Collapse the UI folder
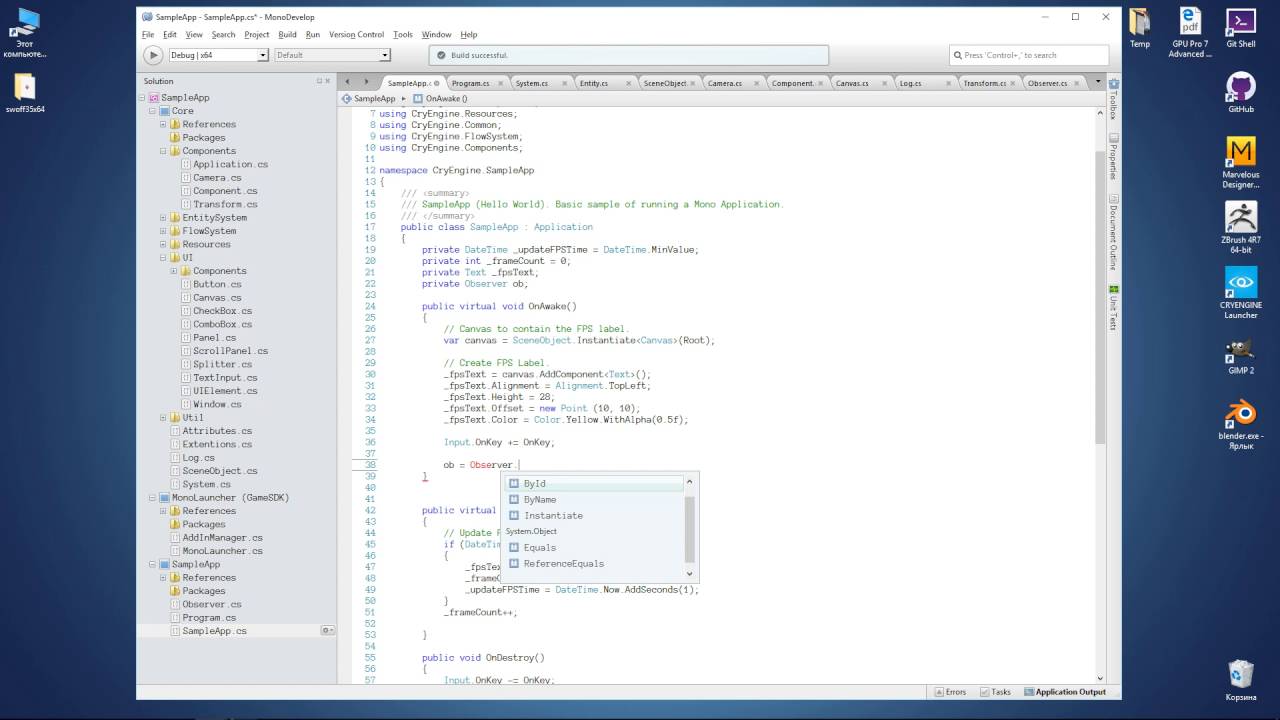This screenshot has height=720, width=1280. pyautogui.click(x=163, y=258)
